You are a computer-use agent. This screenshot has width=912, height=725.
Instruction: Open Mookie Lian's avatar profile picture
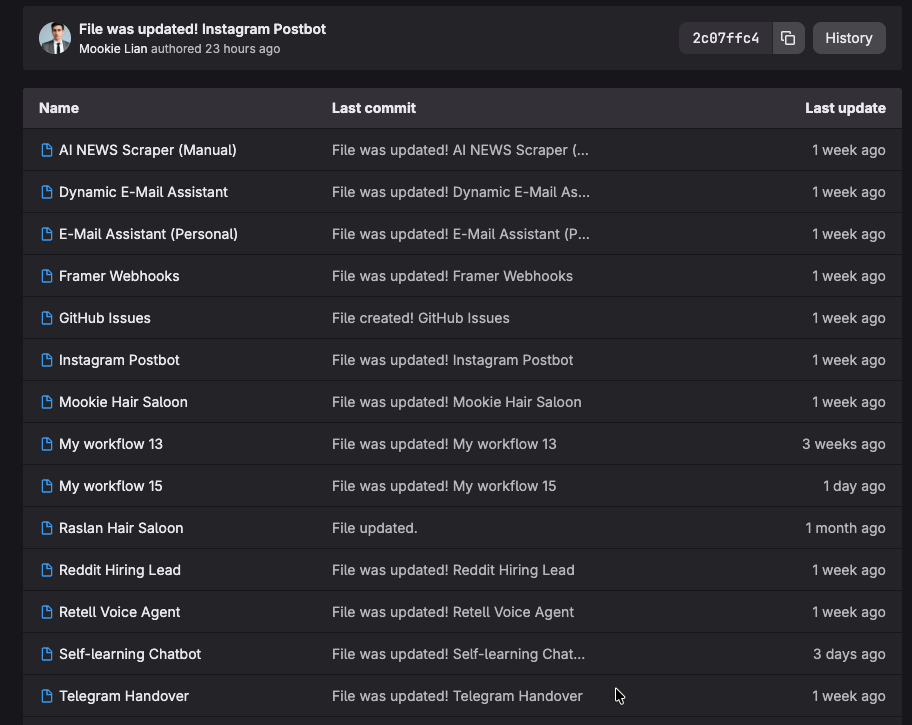(55, 38)
